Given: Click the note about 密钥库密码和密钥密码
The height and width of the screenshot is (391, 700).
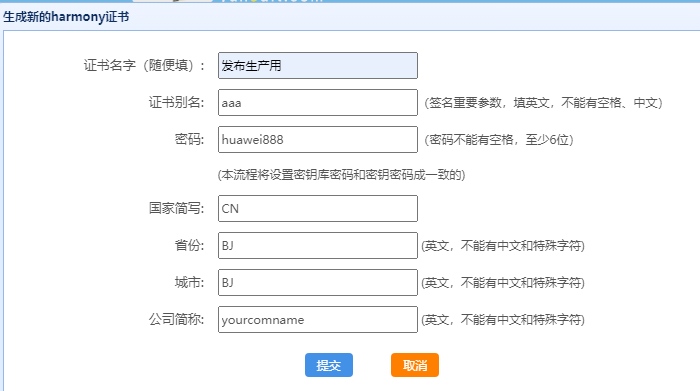Looking at the screenshot, I should pyautogui.click(x=342, y=175).
